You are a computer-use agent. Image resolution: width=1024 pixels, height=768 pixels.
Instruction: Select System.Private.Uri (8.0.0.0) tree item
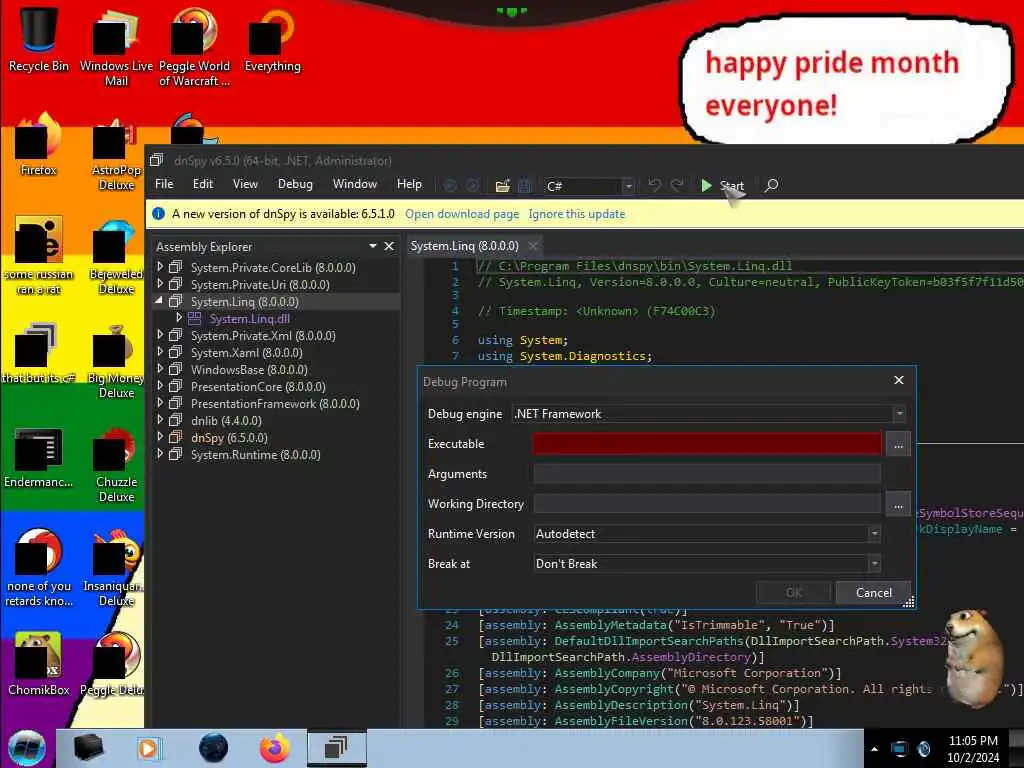coord(260,284)
